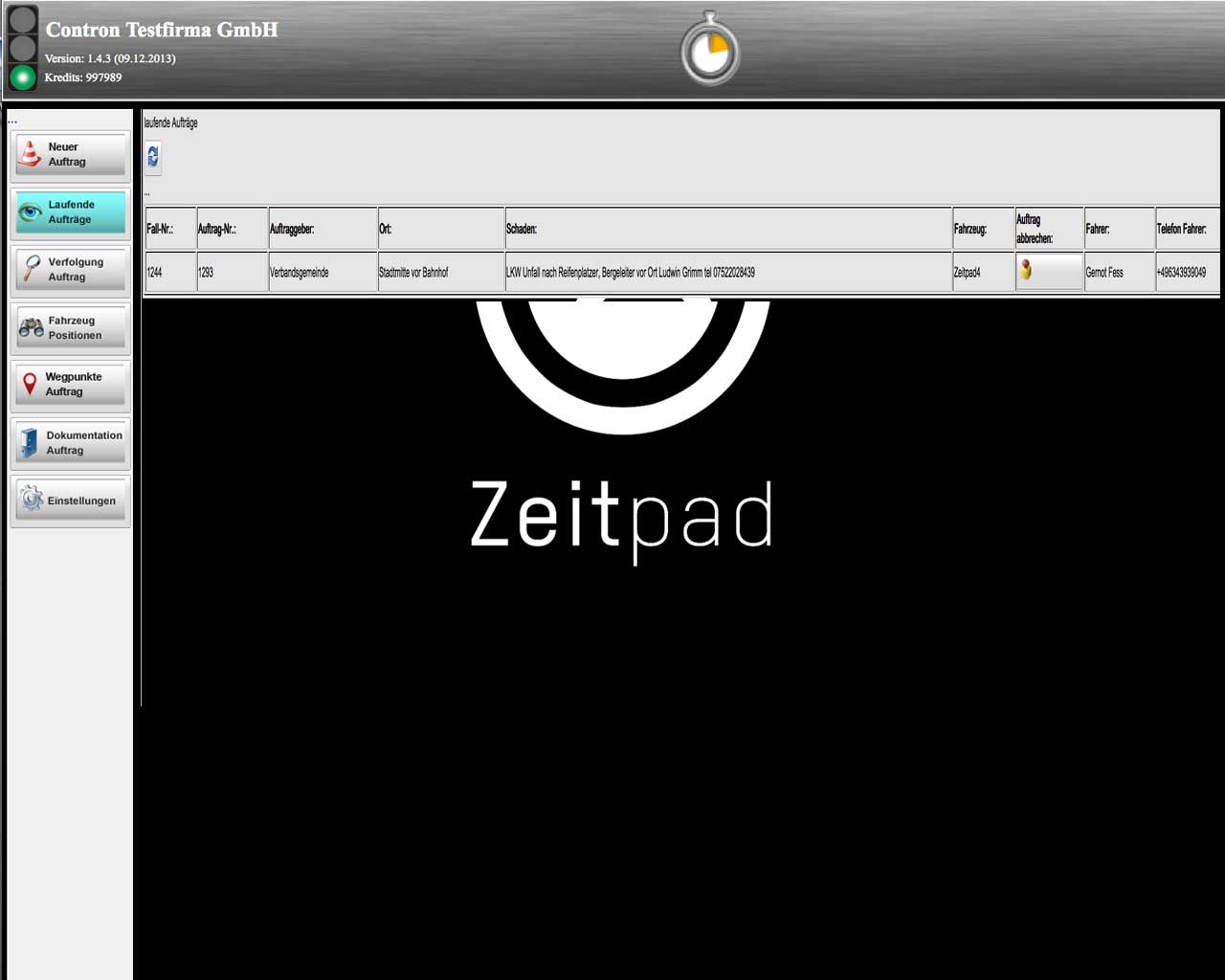Click the blue binder Dokumentation icon
The height and width of the screenshot is (980, 1225).
pos(30,443)
